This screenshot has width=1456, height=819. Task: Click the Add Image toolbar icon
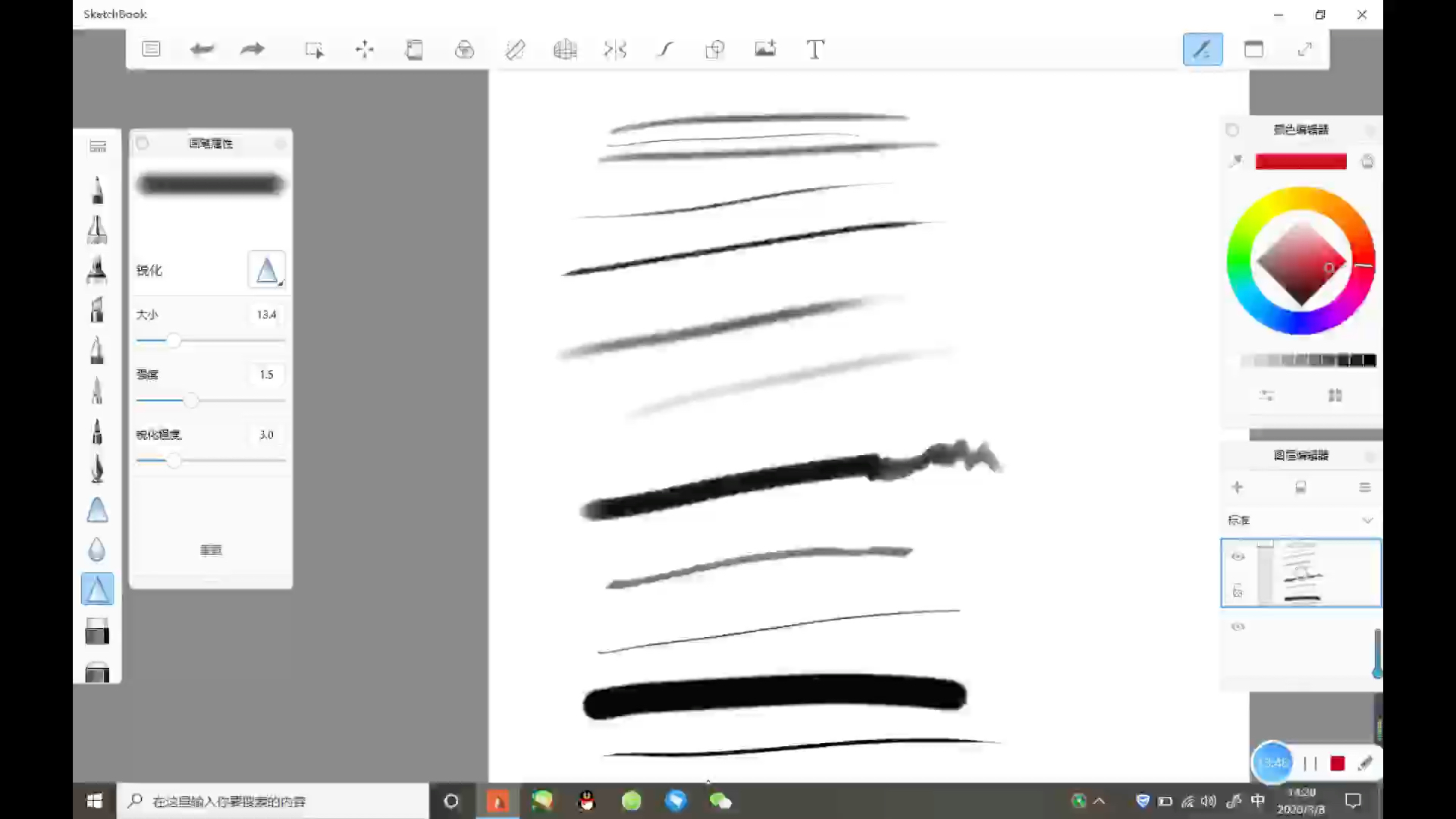[765, 50]
